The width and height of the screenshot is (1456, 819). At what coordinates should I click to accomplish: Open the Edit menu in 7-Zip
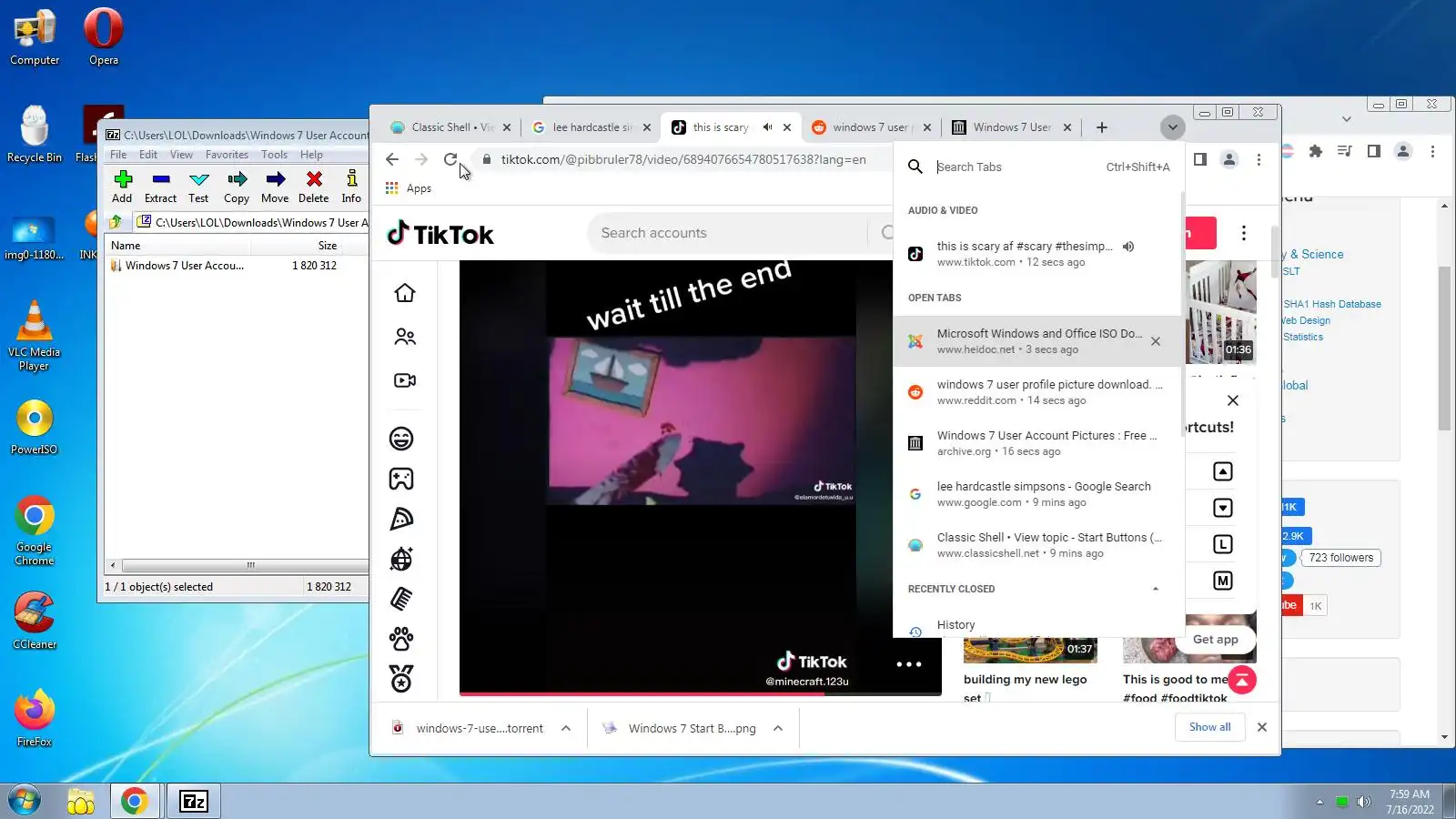point(148,155)
